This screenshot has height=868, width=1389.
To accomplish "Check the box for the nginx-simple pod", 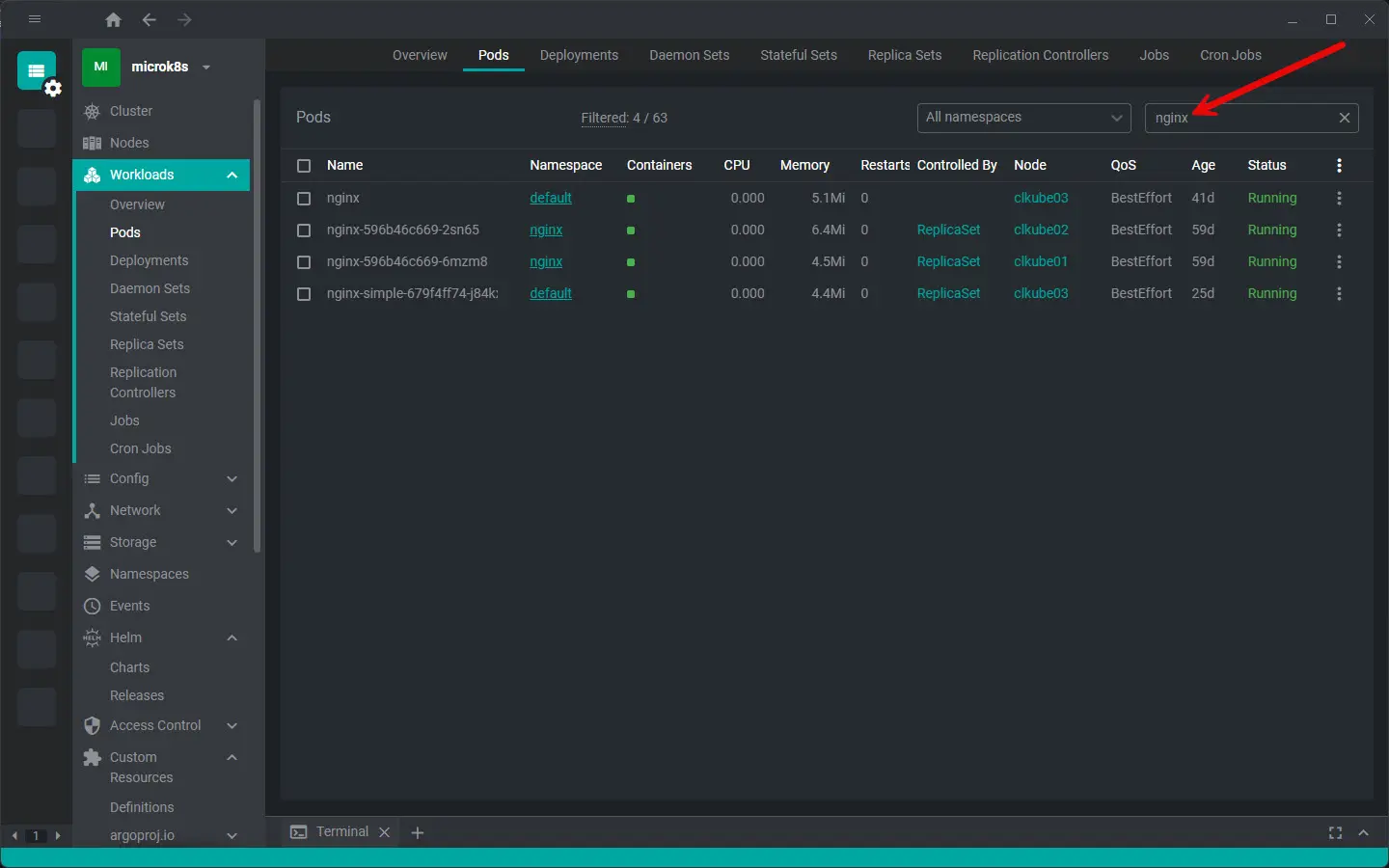I will [x=304, y=294].
